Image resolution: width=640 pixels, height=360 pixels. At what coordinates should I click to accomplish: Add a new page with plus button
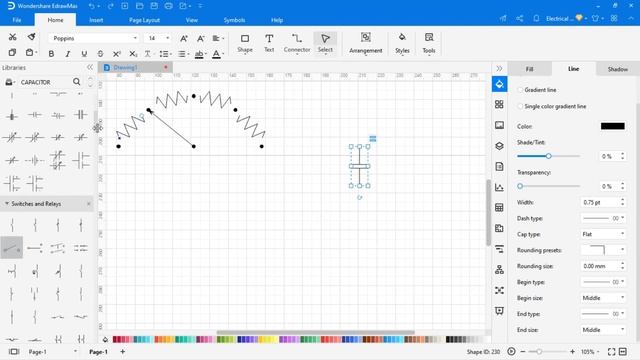(x=122, y=351)
